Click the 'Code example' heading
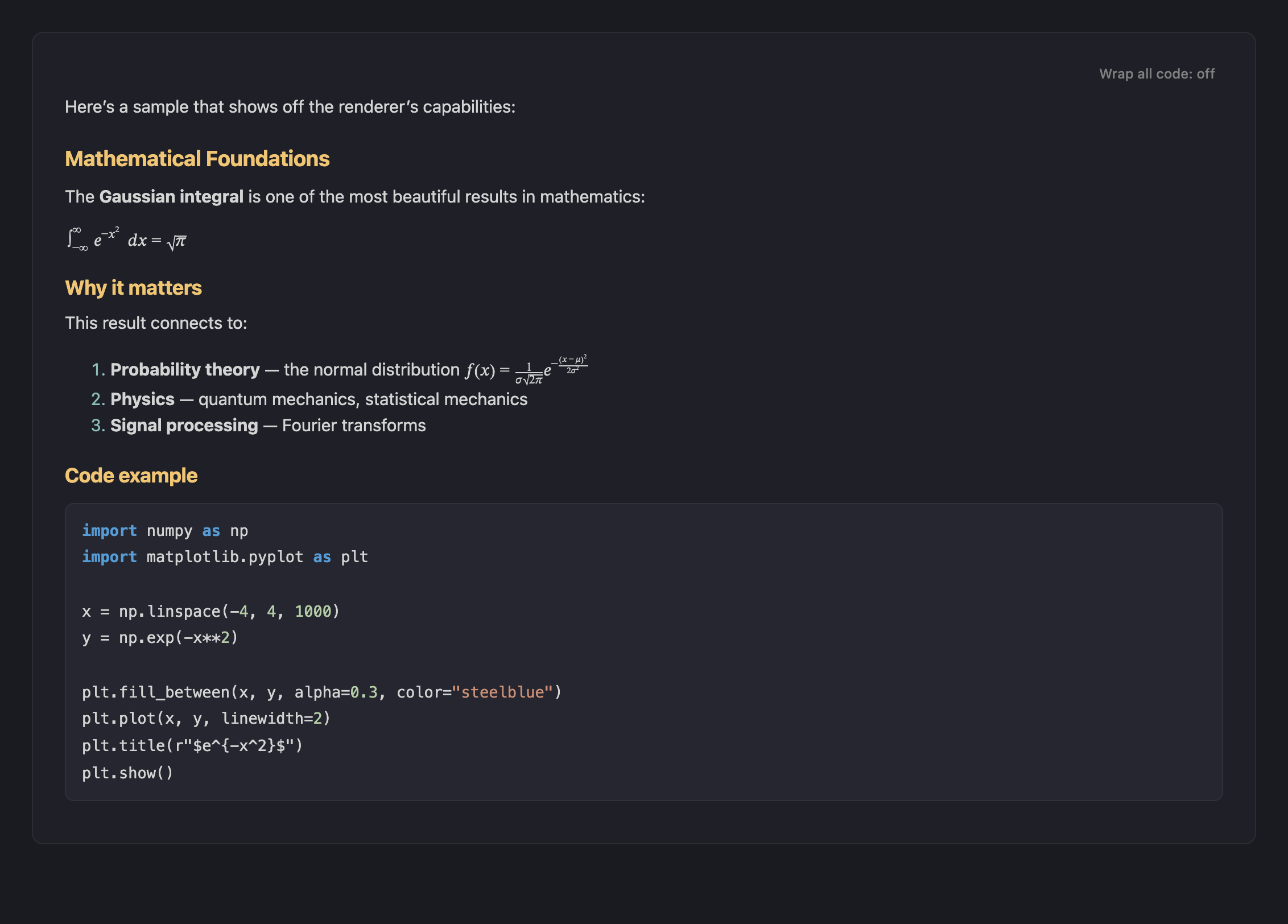 point(131,476)
